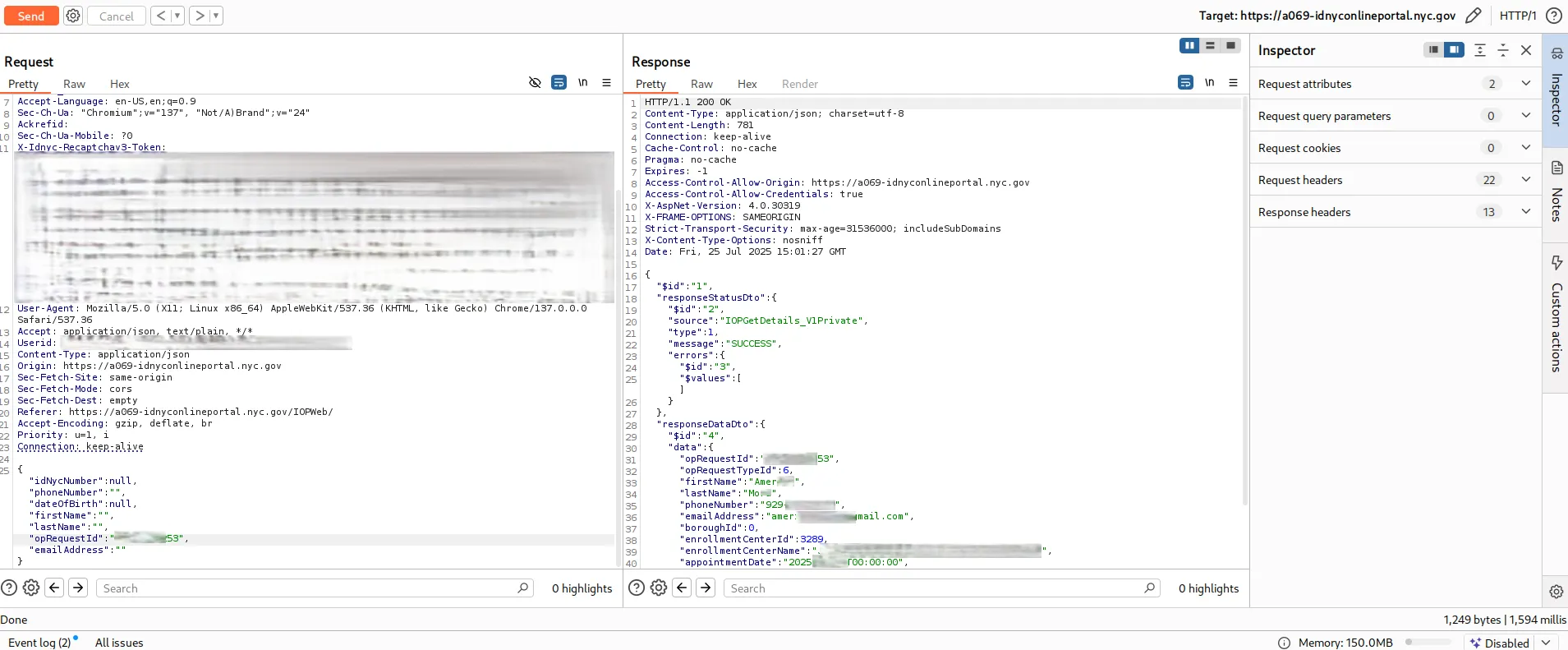1568x650 pixels.
Task: Toggle line wrap in the Response viewer
Action: pyautogui.click(x=1185, y=82)
